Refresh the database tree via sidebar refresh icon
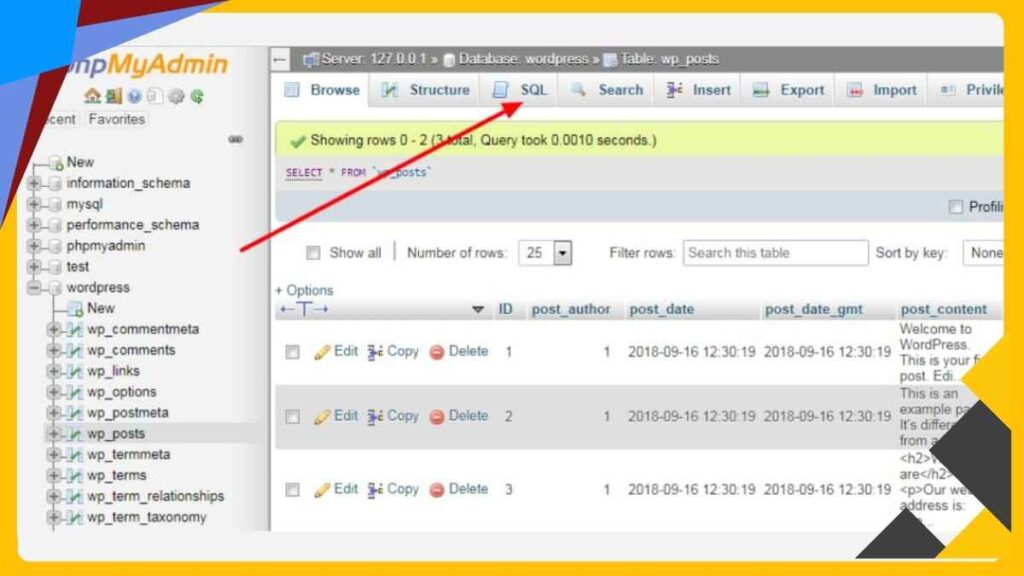Image resolution: width=1024 pixels, height=576 pixels. coord(197,96)
